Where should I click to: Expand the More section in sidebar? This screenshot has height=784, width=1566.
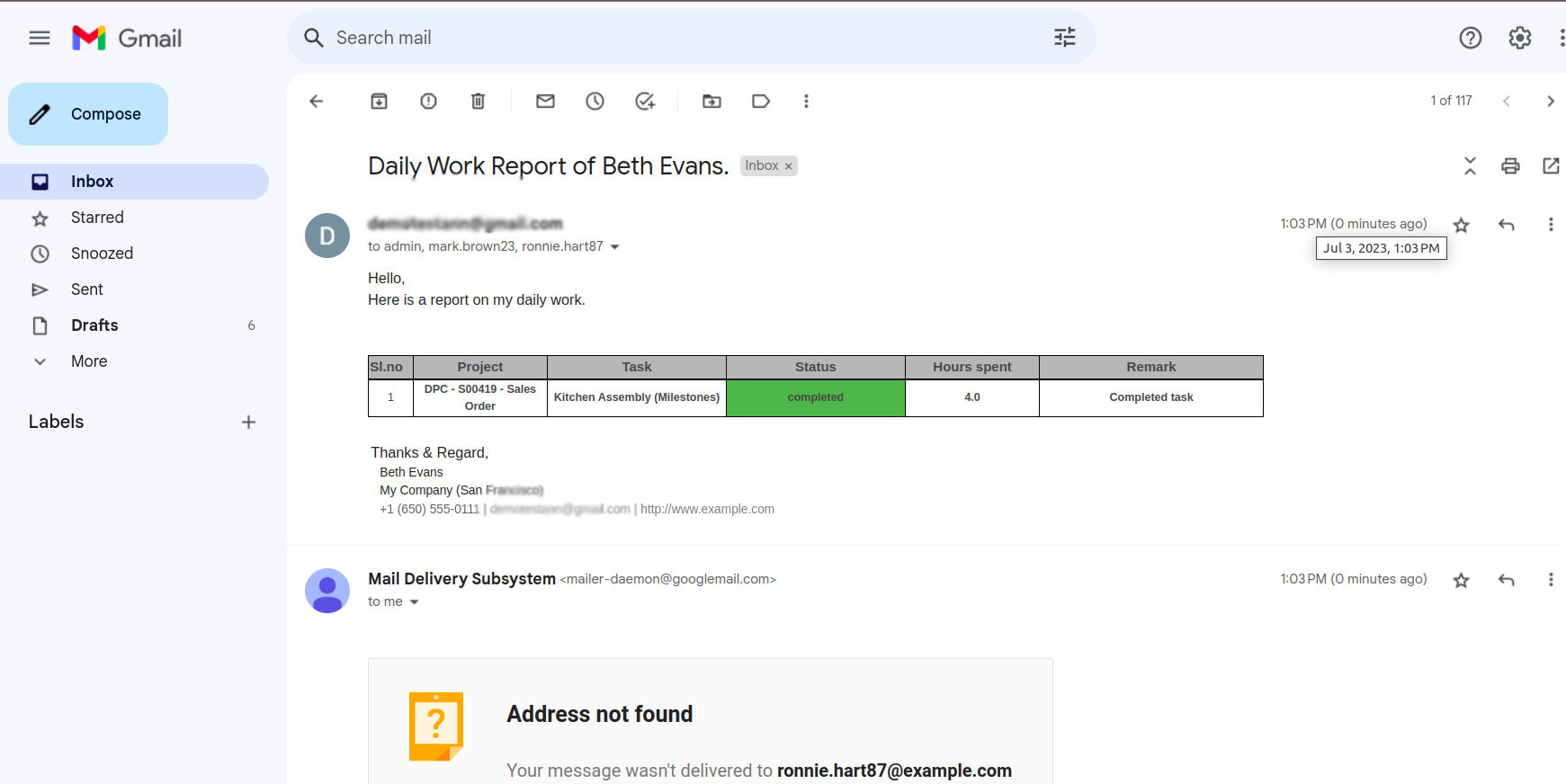[x=88, y=361]
